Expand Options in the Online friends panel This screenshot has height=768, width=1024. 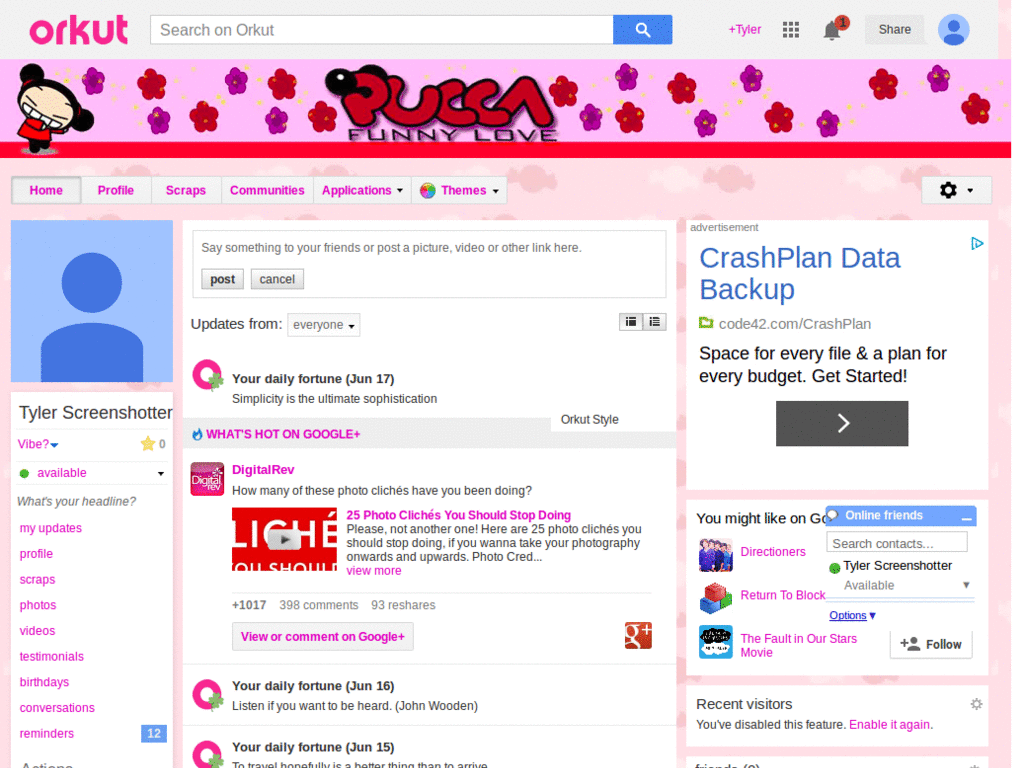[851, 615]
